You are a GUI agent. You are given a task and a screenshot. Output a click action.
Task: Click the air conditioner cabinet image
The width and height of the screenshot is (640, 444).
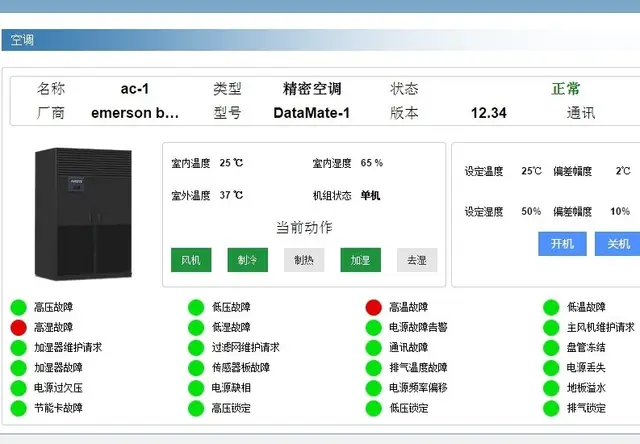click(83, 214)
